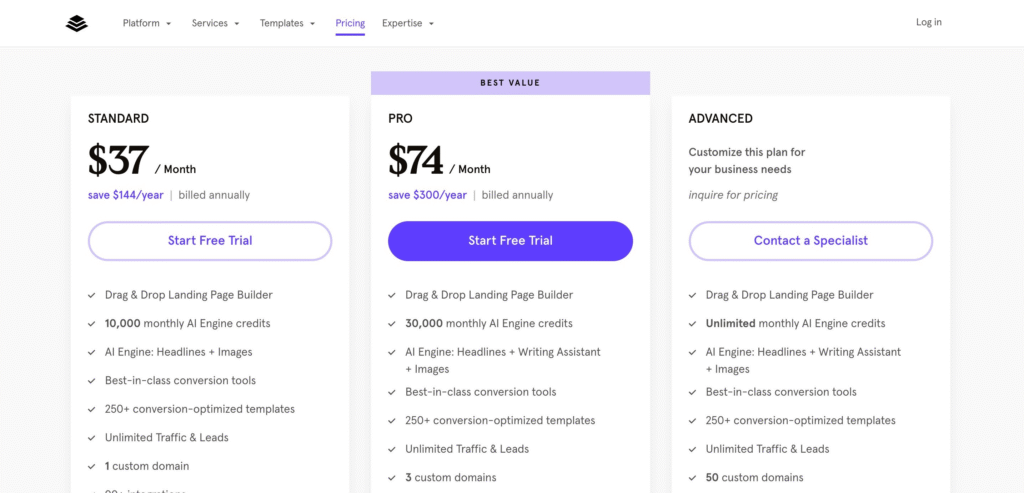Click Contact a Specialist button

tap(810, 241)
